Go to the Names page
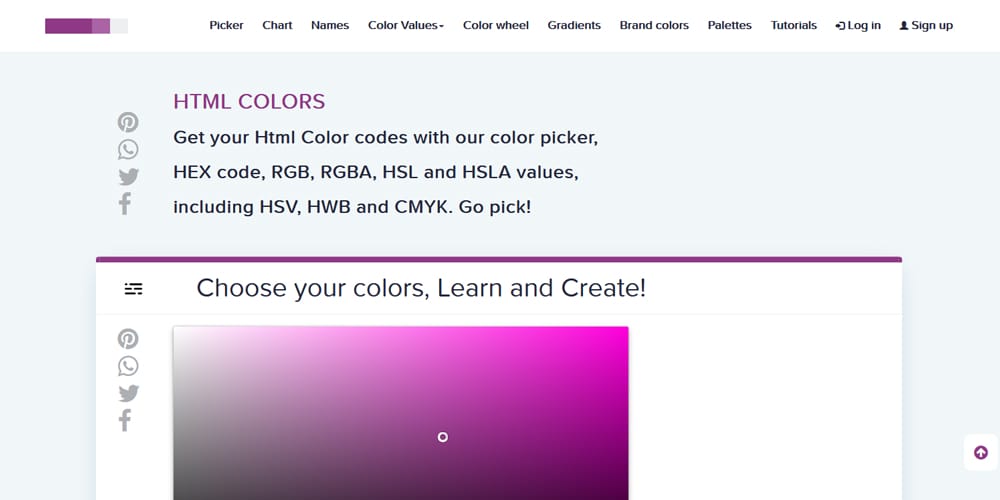 point(330,26)
